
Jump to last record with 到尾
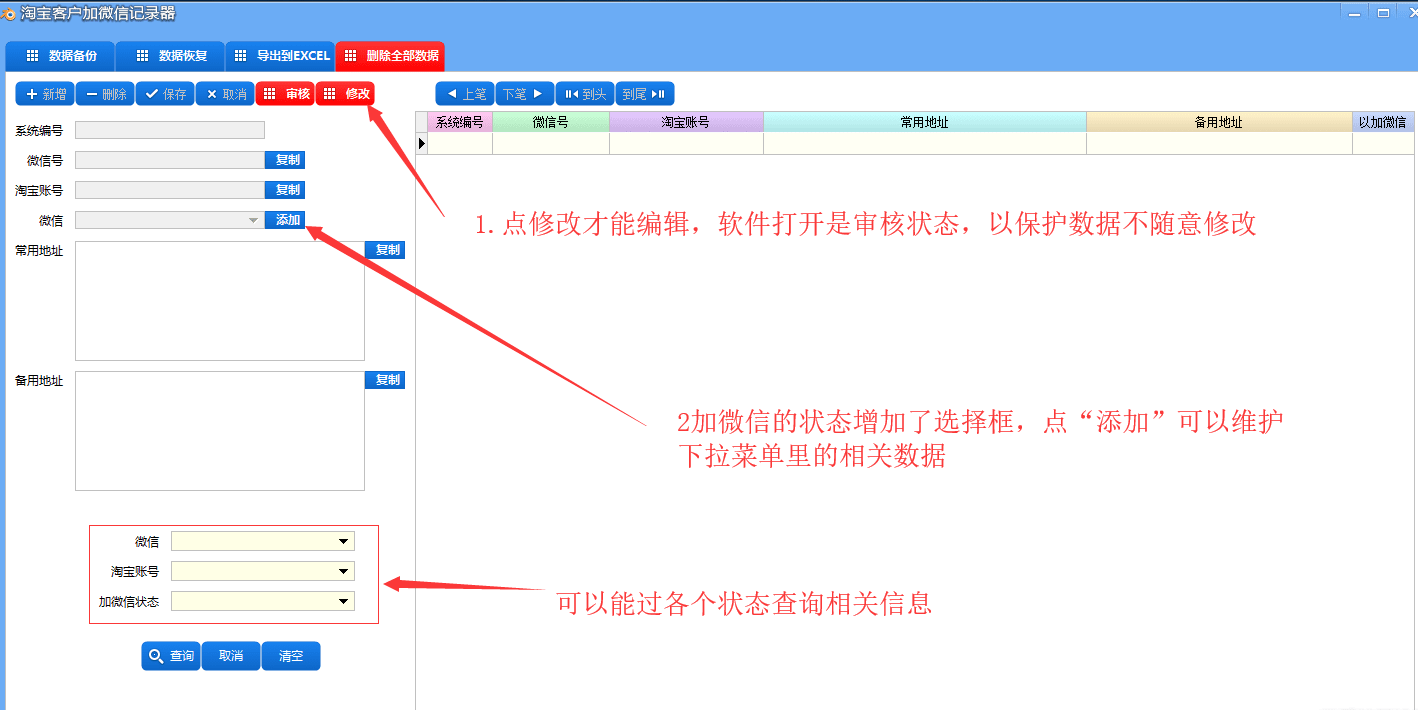[645, 94]
